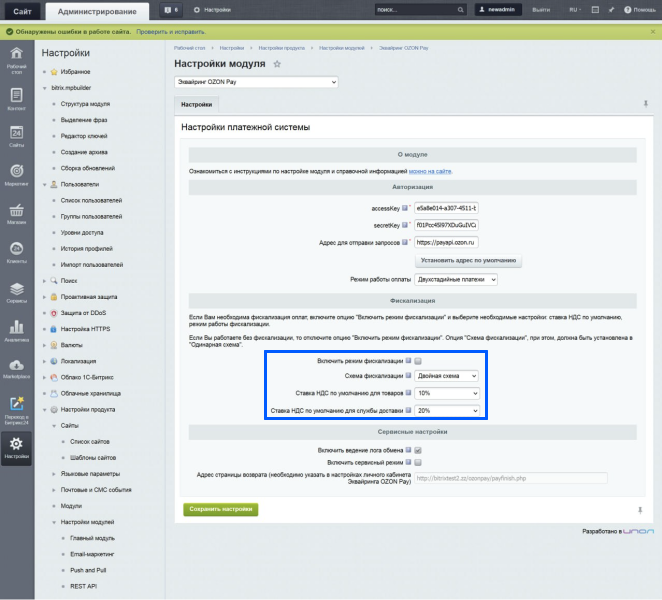The height and width of the screenshot is (600, 662).
Task: Open the Проверить и исправить link
Action: click(x=171, y=32)
